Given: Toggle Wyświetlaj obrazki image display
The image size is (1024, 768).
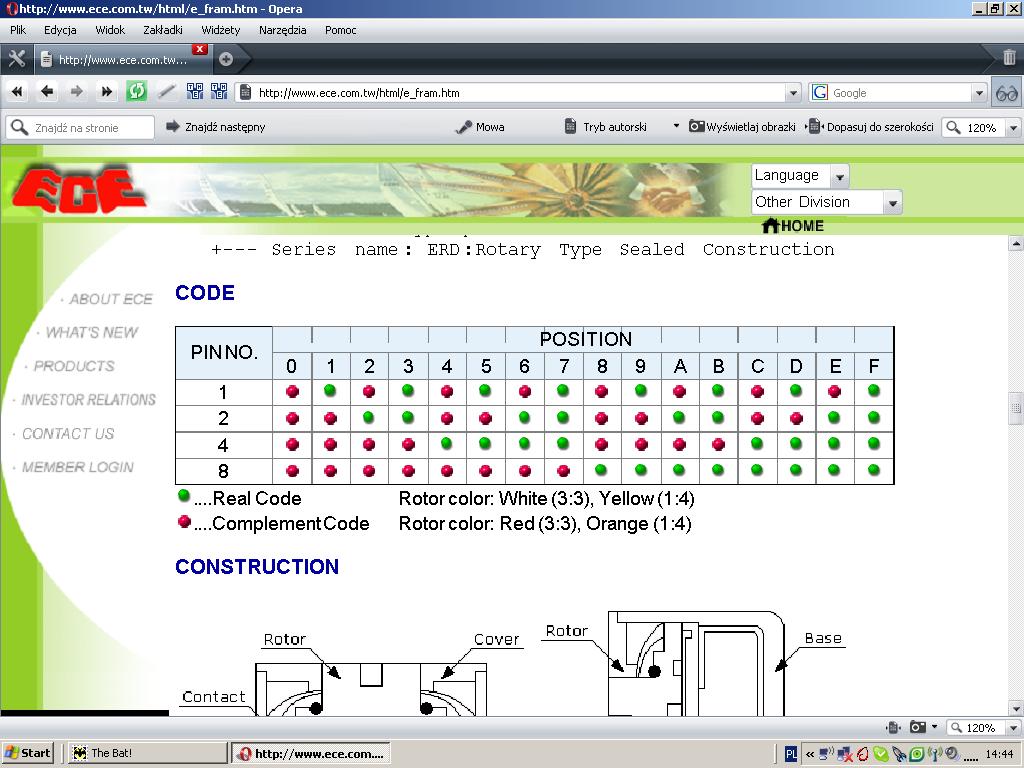Looking at the screenshot, I should coord(742,127).
